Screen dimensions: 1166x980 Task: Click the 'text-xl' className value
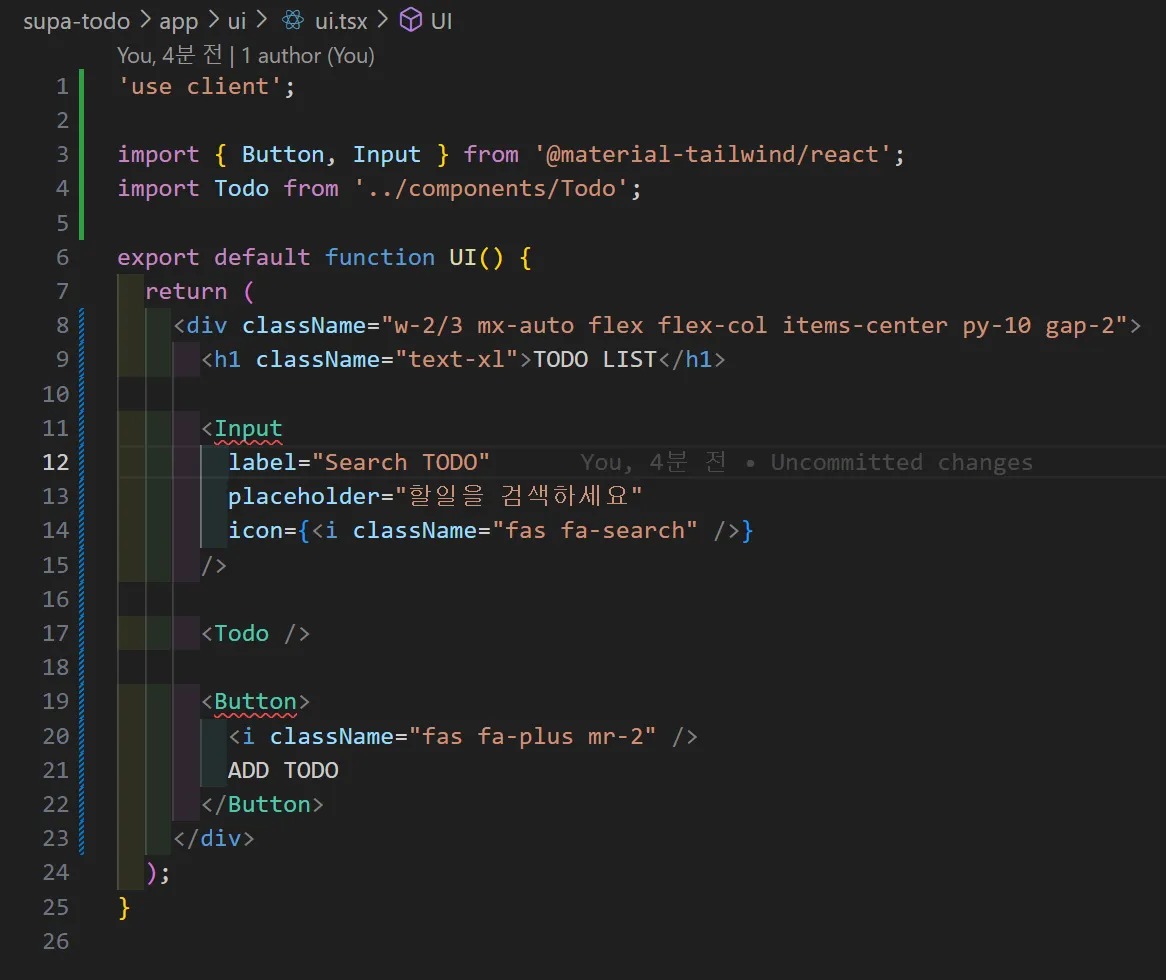(x=457, y=360)
